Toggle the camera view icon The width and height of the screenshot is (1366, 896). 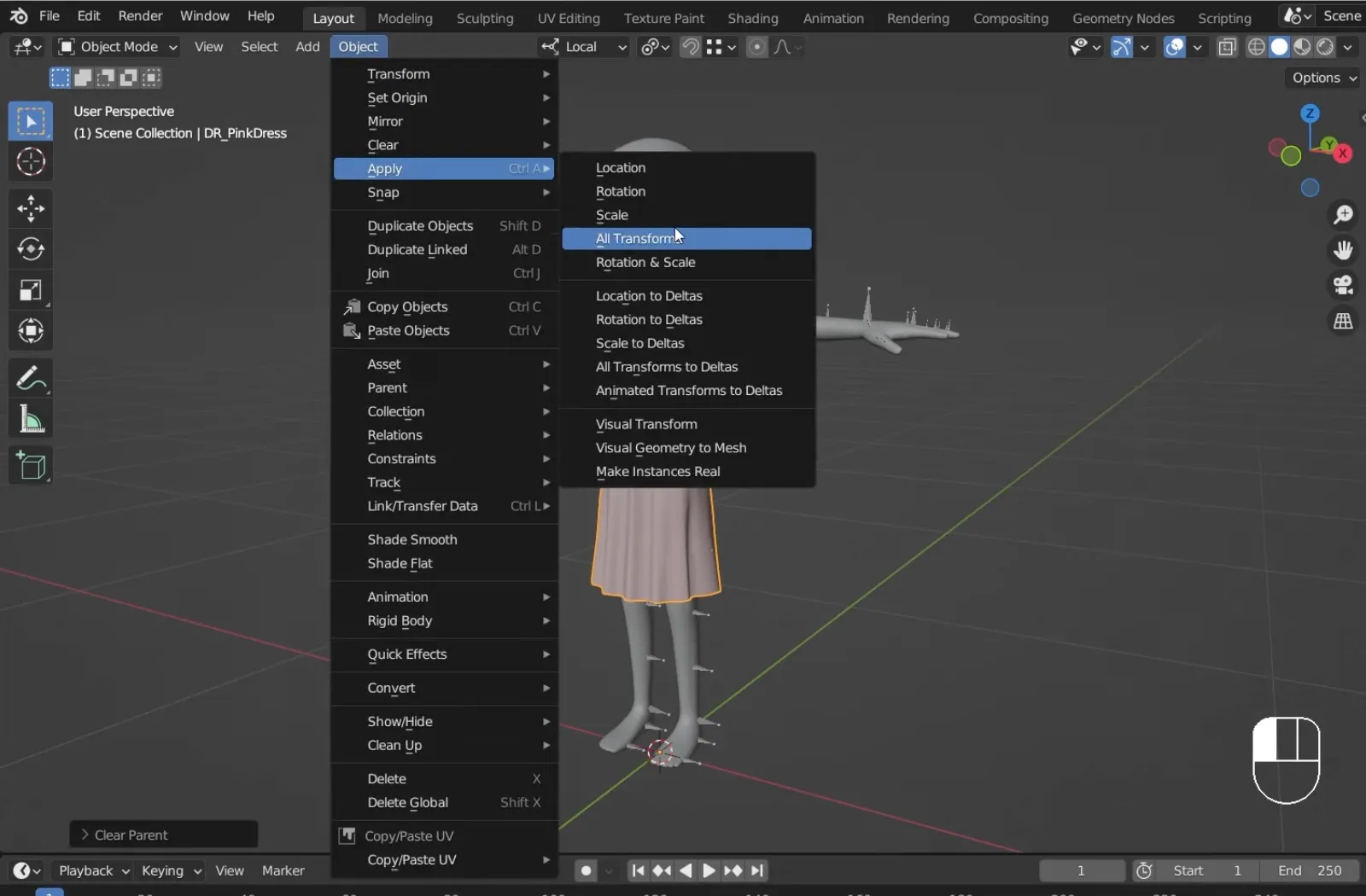point(1343,285)
